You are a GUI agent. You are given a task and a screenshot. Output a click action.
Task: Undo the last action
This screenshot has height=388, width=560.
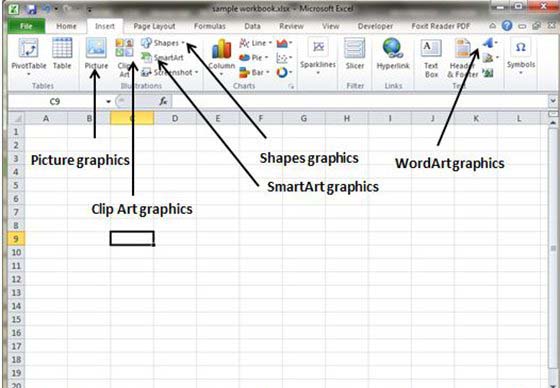(46, 9)
